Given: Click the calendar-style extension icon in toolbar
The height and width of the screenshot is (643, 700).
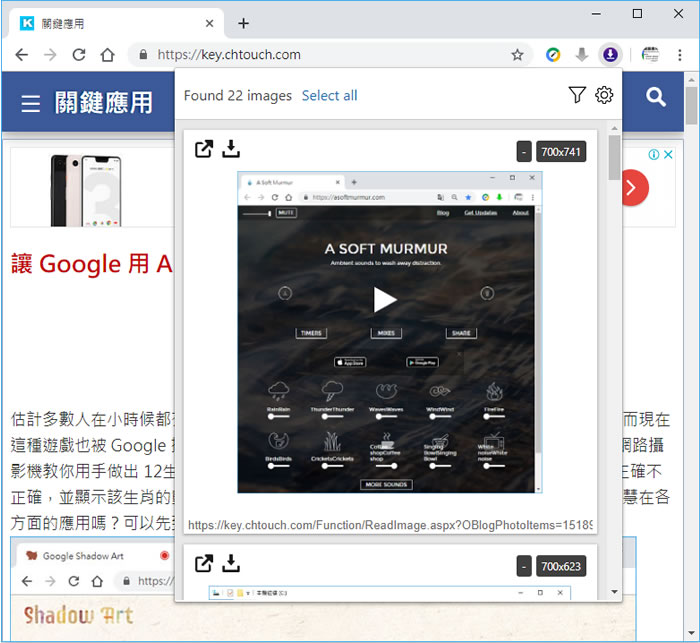Looking at the screenshot, I should coord(650,55).
